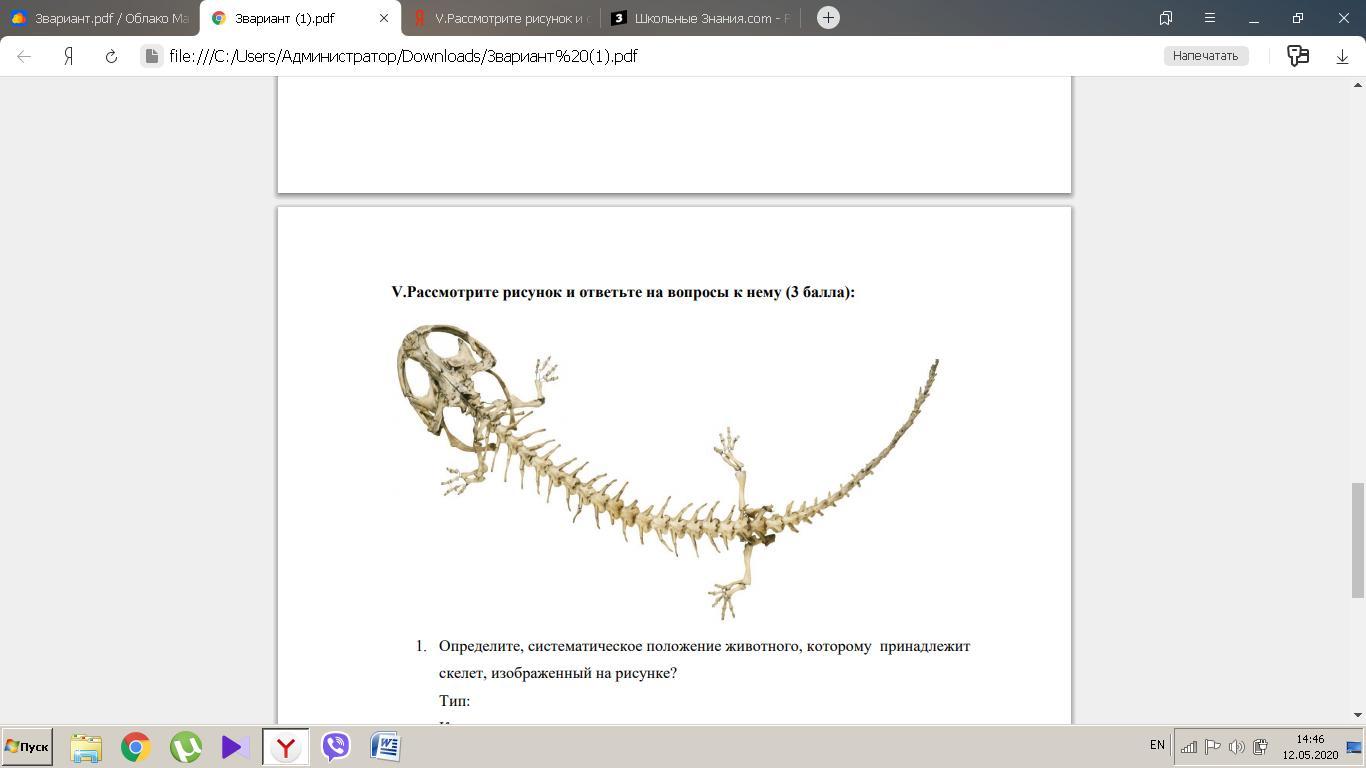Open the downloads arrow icon
1366x768 pixels.
(1342, 56)
